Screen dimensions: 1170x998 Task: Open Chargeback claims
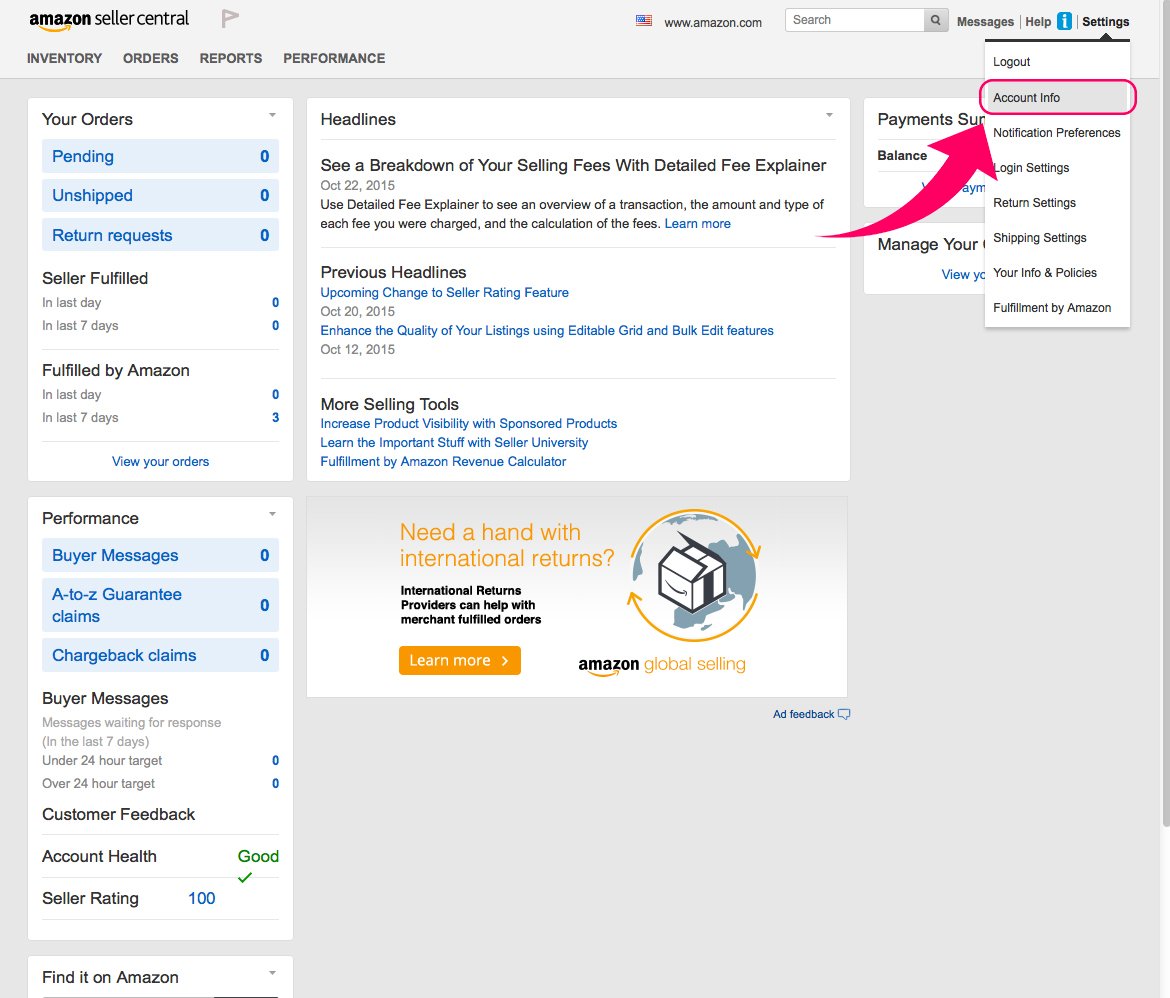pos(160,655)
